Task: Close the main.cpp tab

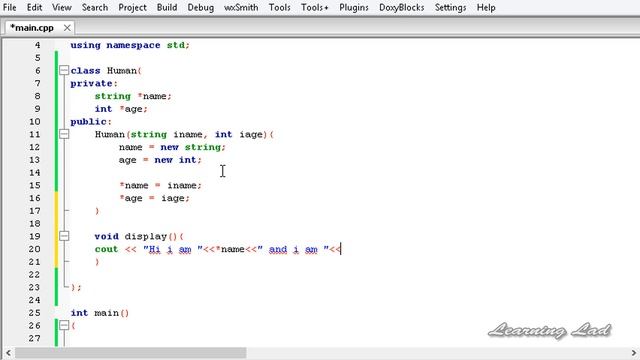Action: [x=67, y=28]
